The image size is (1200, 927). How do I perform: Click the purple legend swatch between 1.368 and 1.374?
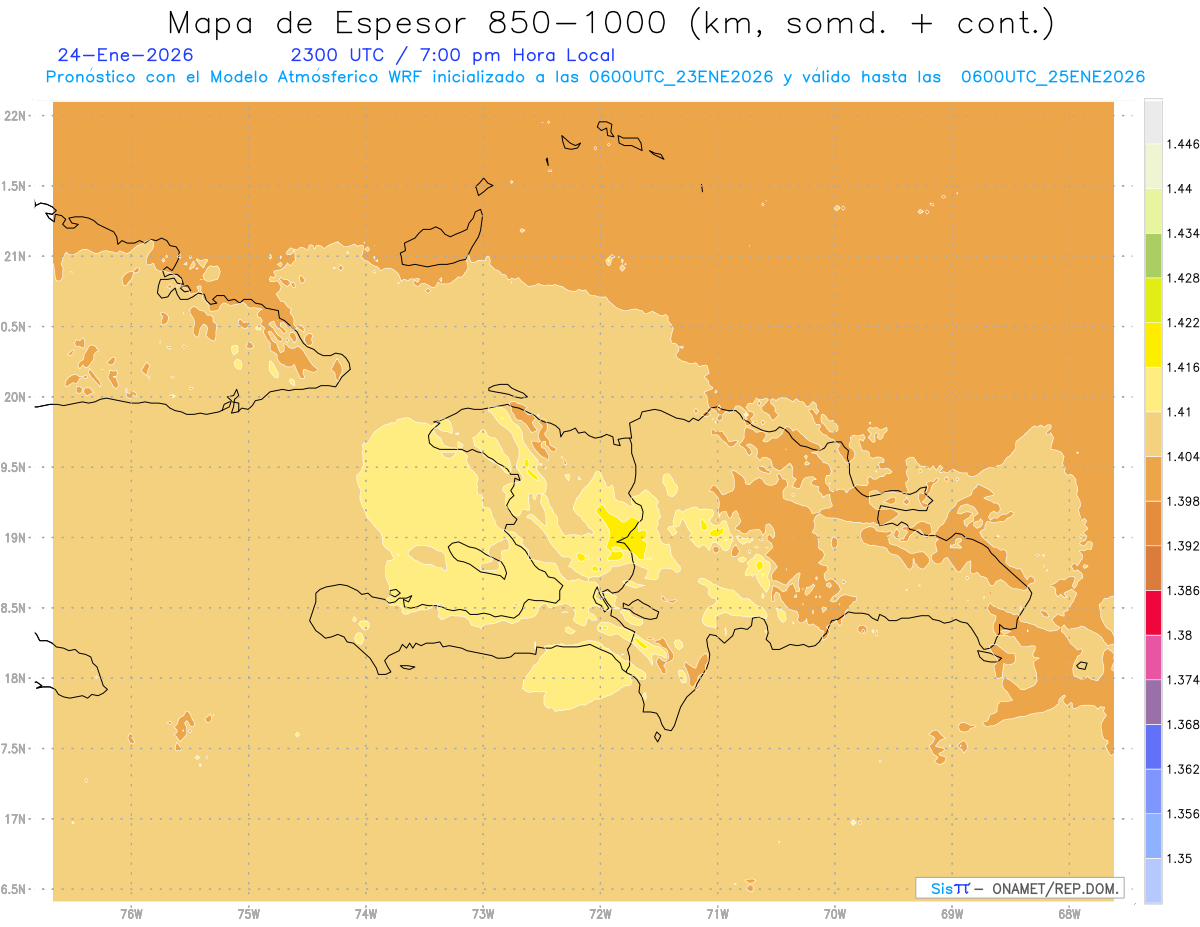click(x=1153, y=702)
